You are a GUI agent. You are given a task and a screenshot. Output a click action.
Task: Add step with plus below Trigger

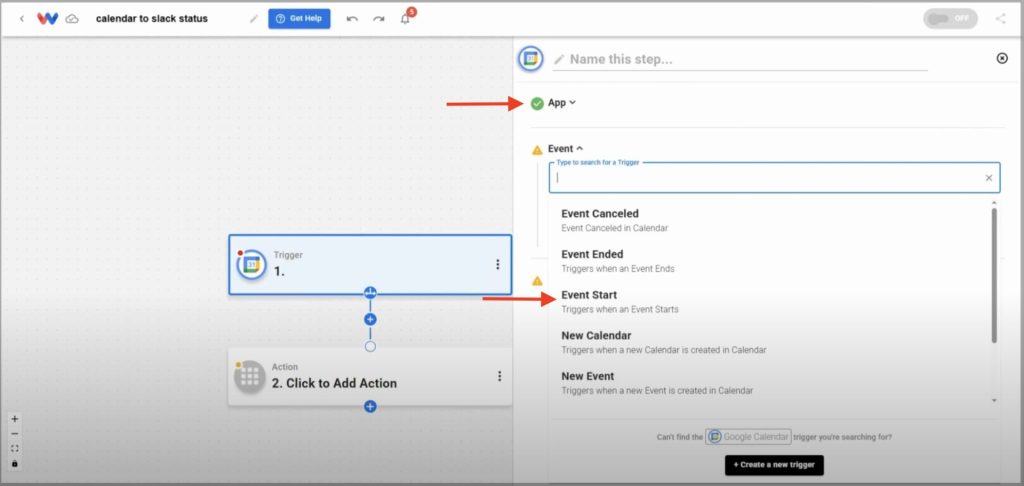pyautogui.click(x=370, y=319)
